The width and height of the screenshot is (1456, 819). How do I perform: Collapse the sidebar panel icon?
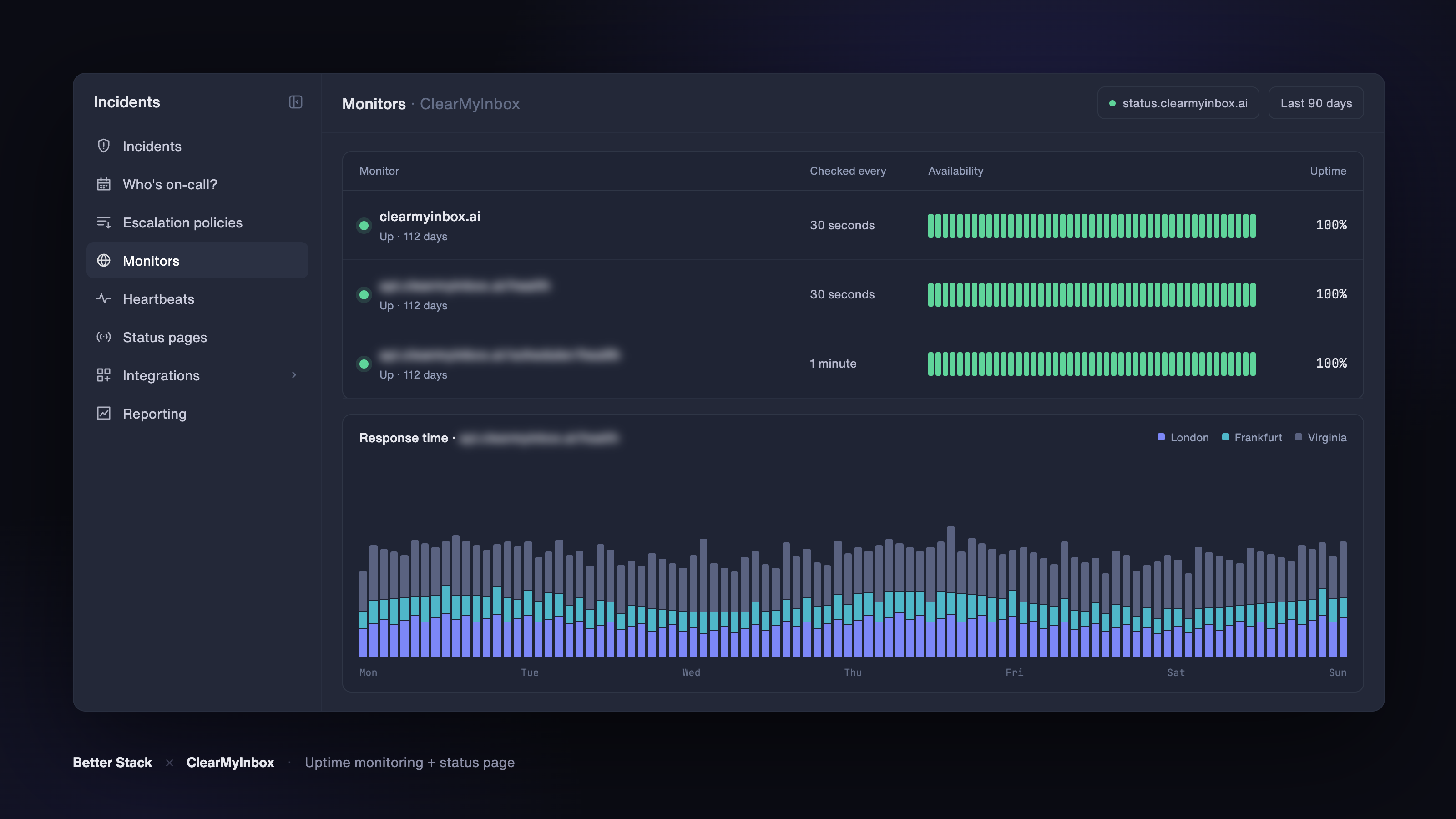click(296, 102)
